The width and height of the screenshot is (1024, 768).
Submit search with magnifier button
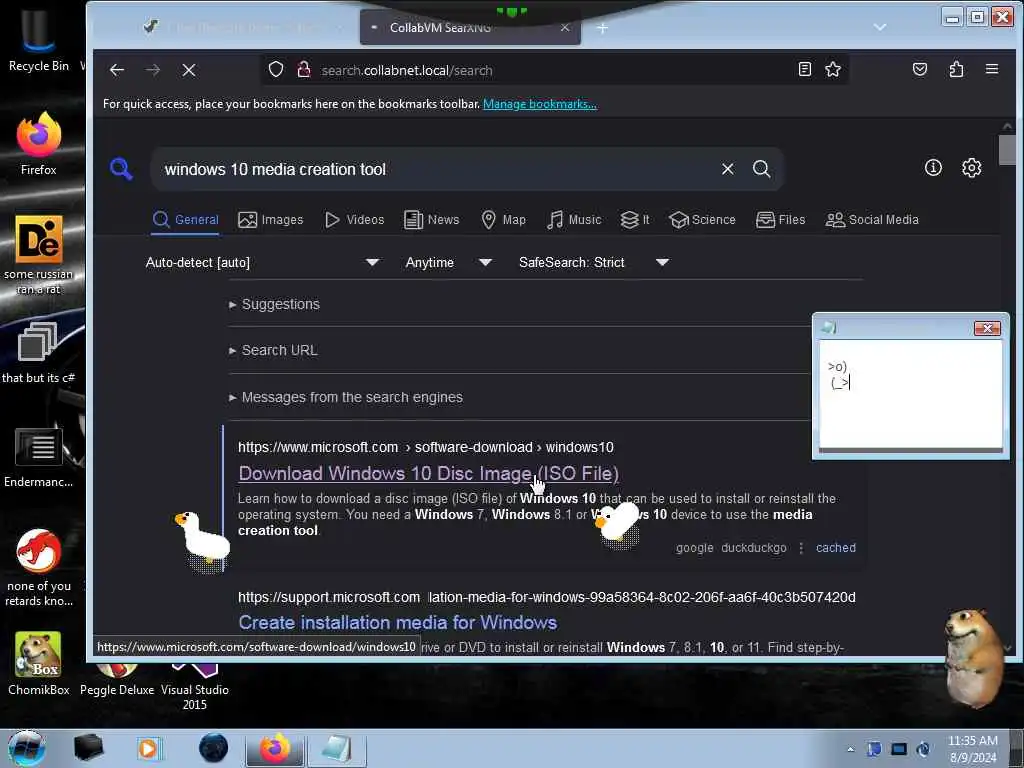(x=761, y=169)
